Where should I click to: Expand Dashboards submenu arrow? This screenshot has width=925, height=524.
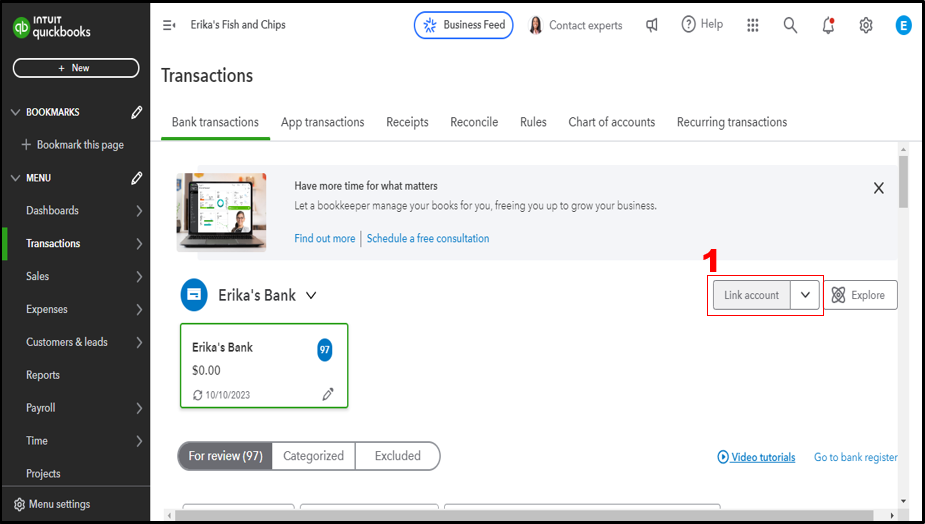pyautogui.click(x=139, y=211)
